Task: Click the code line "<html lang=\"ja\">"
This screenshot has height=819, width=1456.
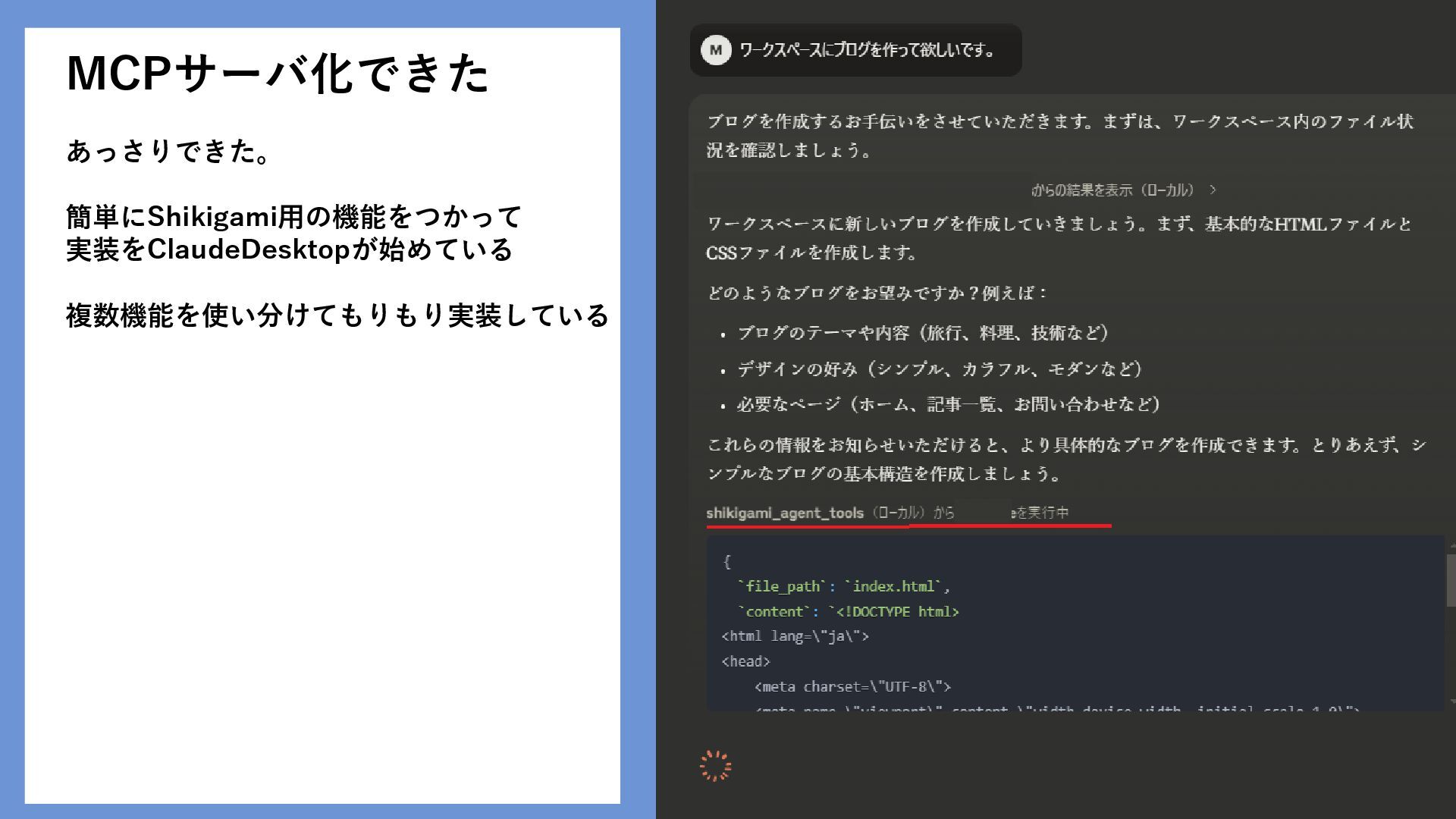Action: click(x=795, y=636)
